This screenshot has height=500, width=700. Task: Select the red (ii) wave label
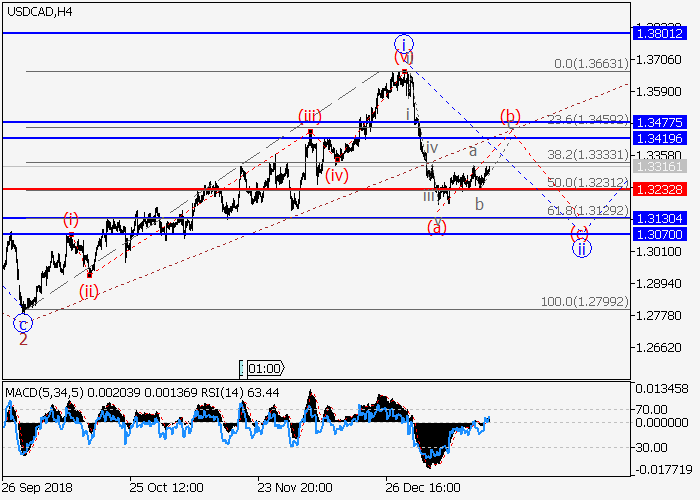pyautogui.click(x=90, y=291)
